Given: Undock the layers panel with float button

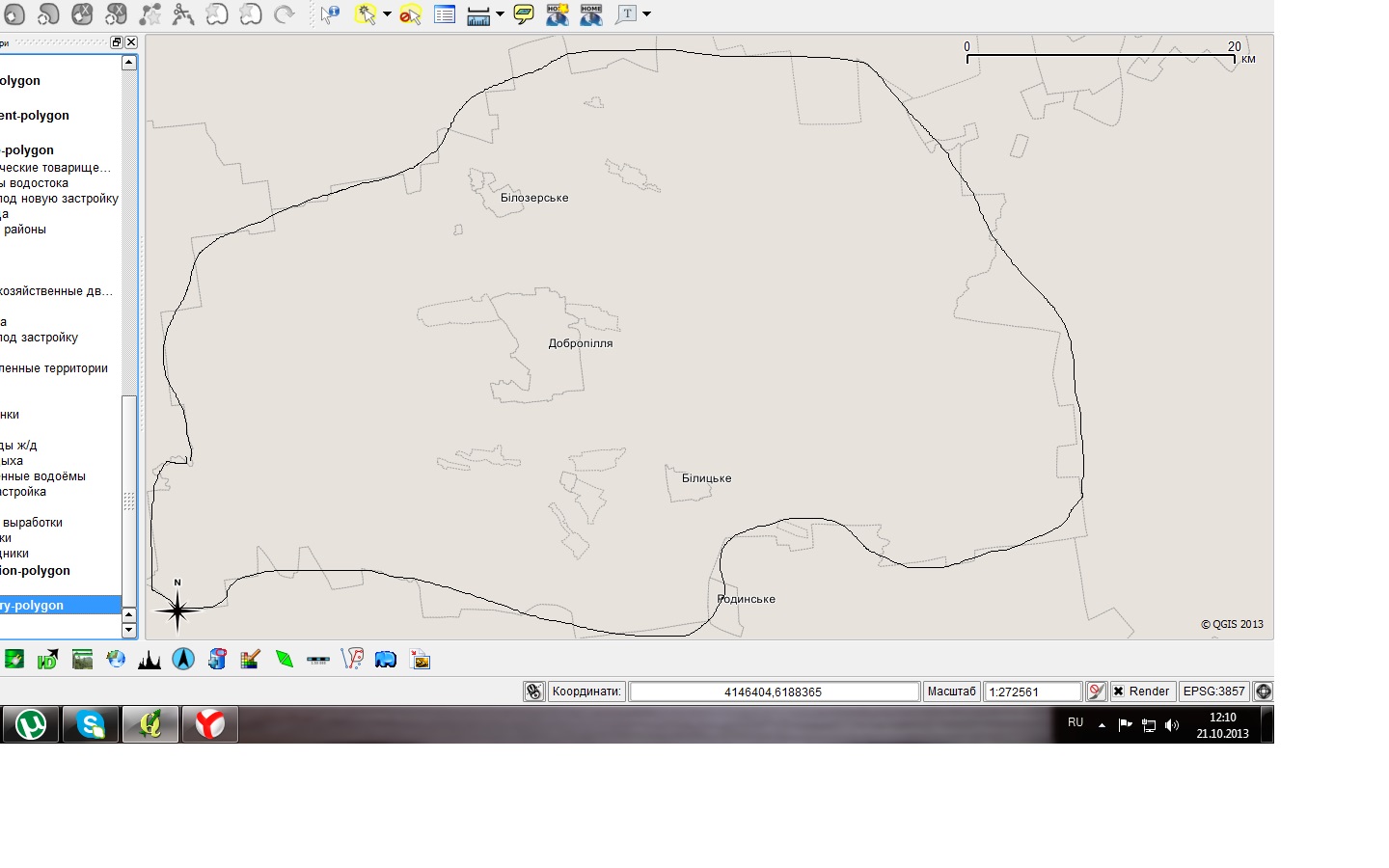Looking at the screenshot, I should (x=117, y=42).
